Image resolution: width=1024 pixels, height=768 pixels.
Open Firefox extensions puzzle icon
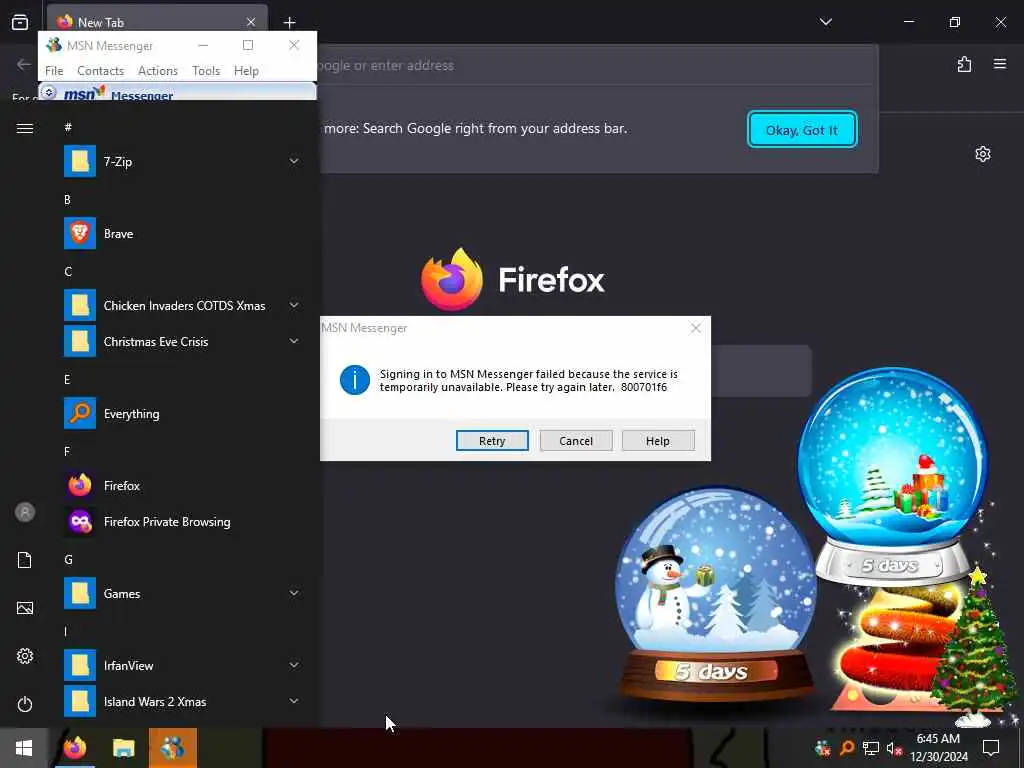(x=965, y=64)
